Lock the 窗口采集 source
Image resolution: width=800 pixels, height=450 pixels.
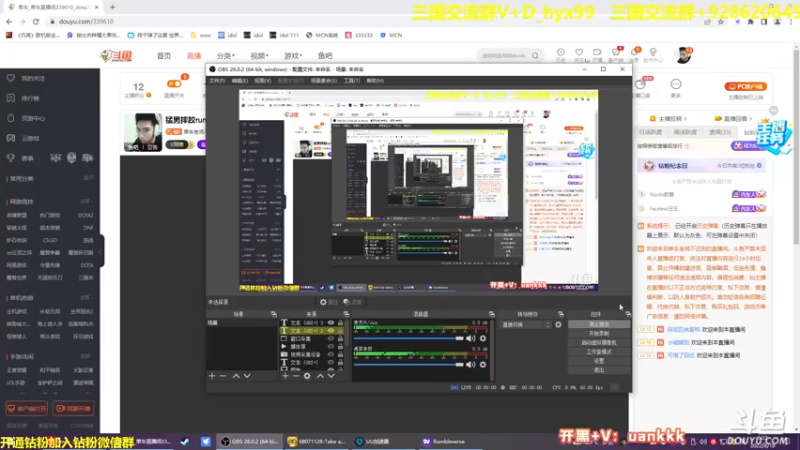pyautogui.click(x=340, y=339)
